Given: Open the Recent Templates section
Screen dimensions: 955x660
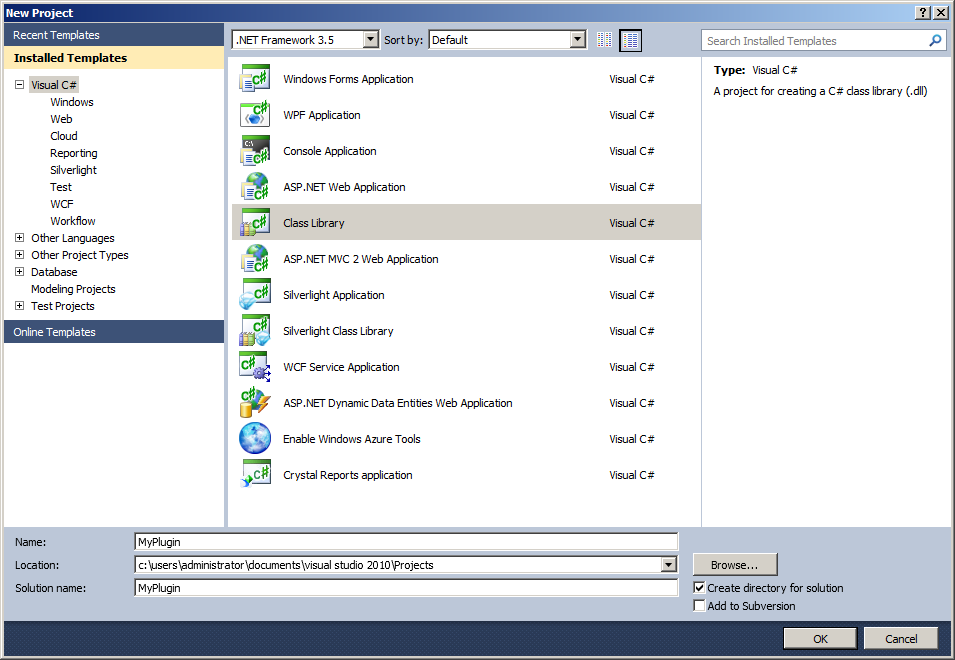Looking at the screenshot, I should (114, 35).
